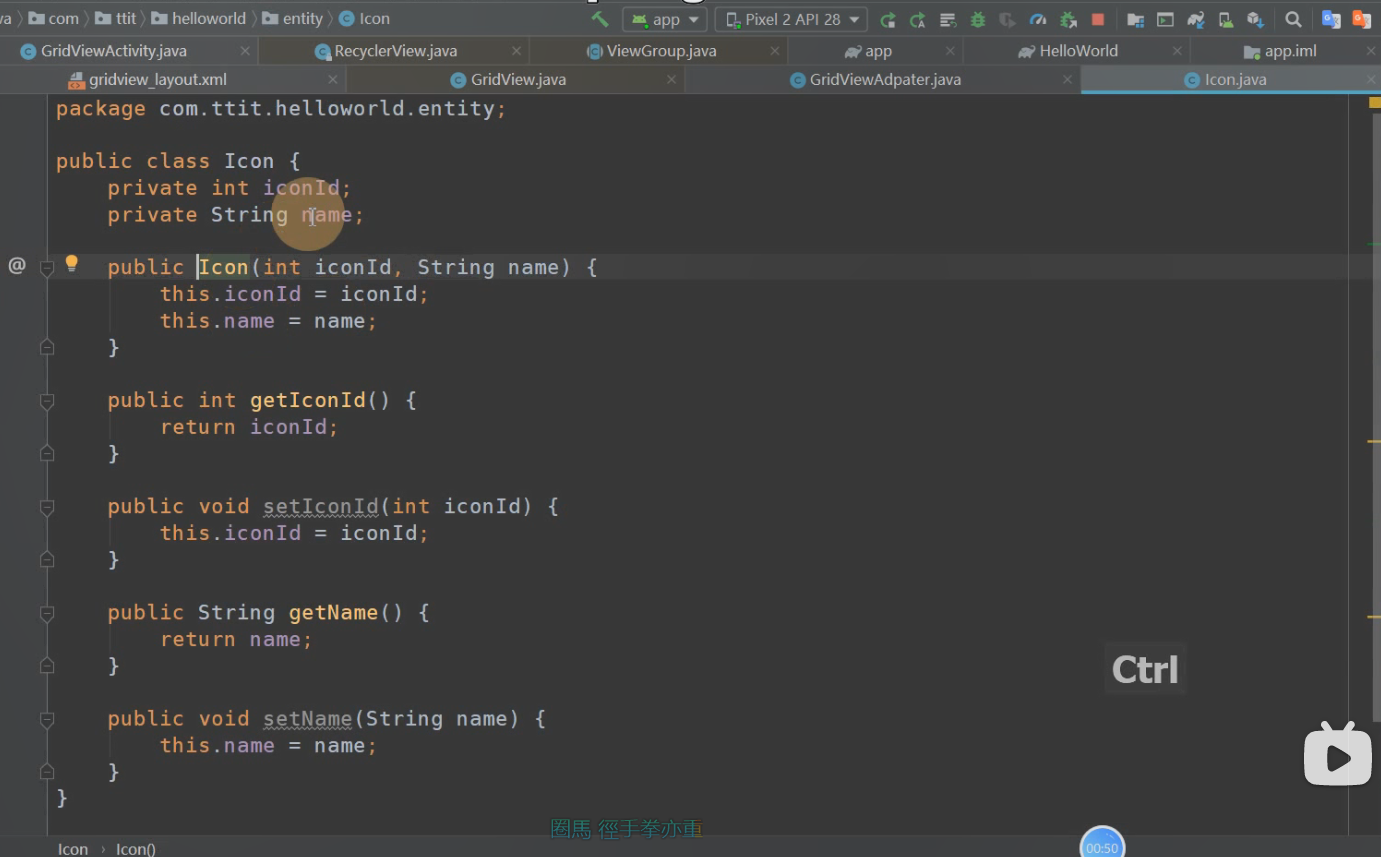Viewport: 1381px width, 857px height.
Task: Click the 'return name;' statement
Action: 236,639
